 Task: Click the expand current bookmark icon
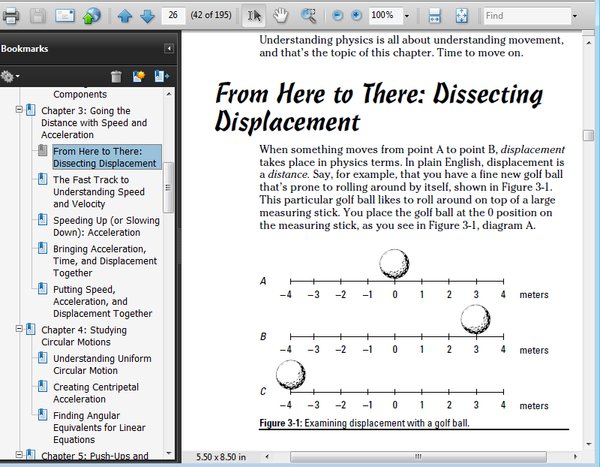161,77
